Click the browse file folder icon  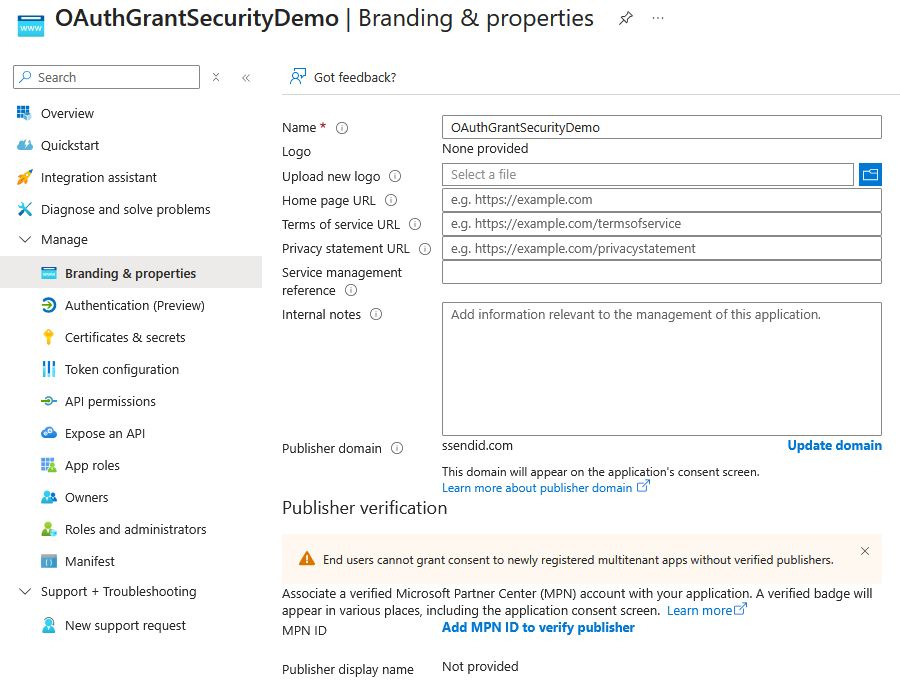870,175
